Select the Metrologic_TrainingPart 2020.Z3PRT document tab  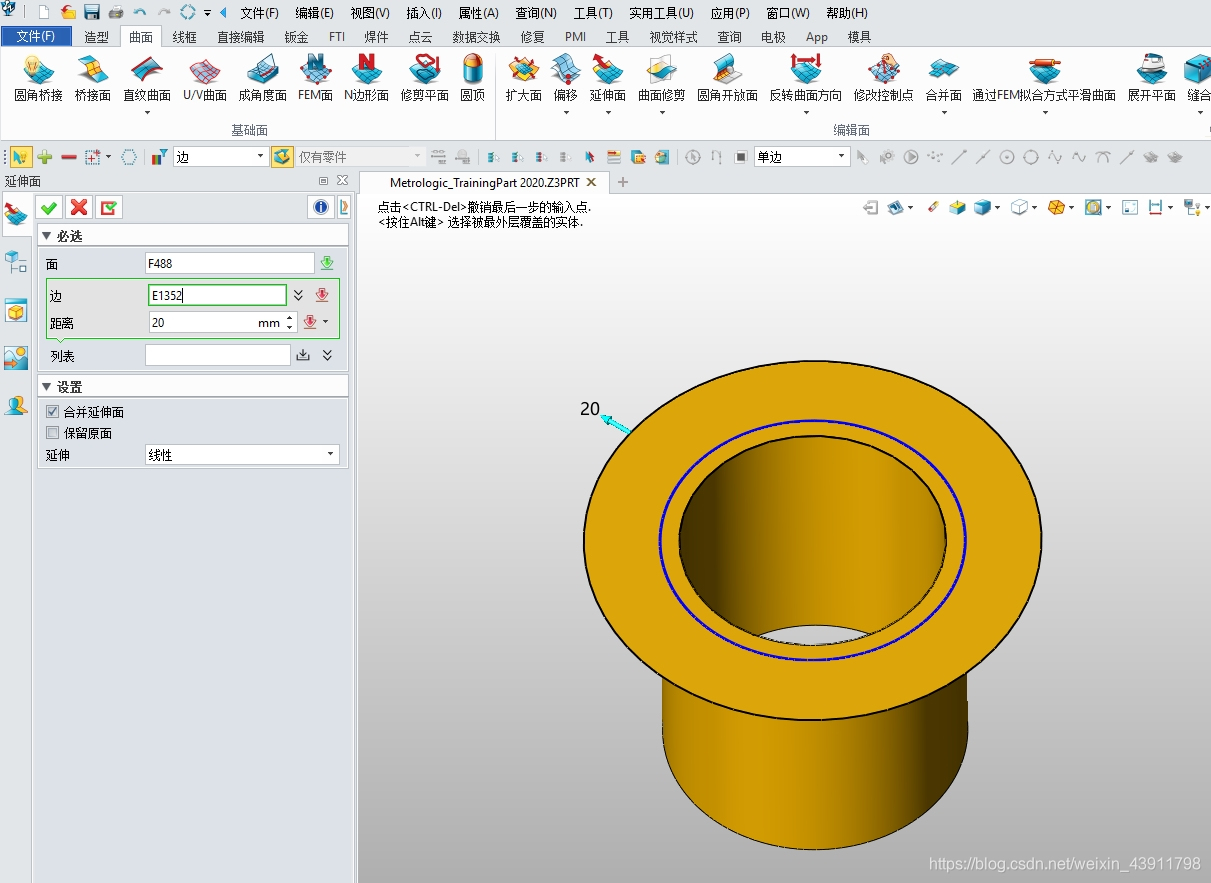tap(484, 182)
